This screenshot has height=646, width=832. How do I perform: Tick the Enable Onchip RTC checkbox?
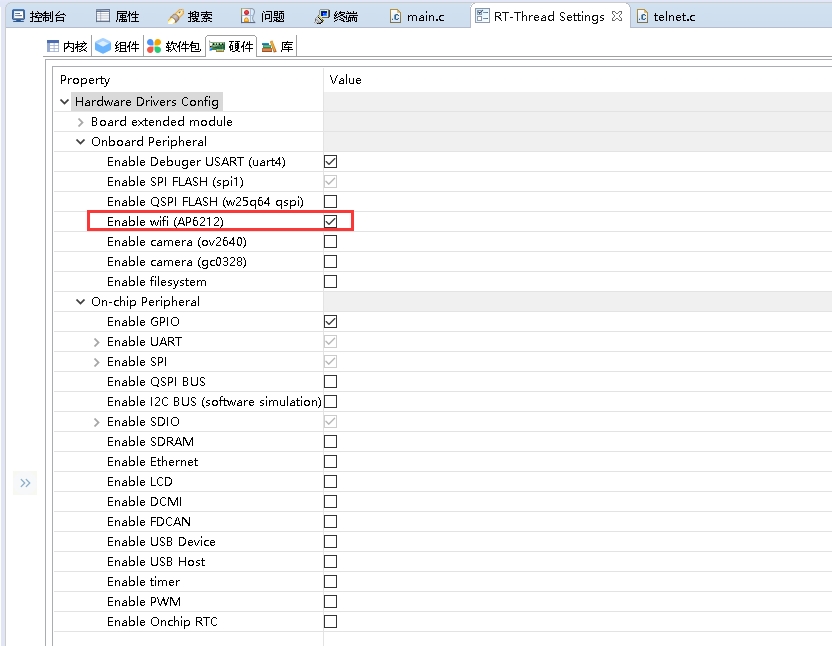(x=330, y=621)
